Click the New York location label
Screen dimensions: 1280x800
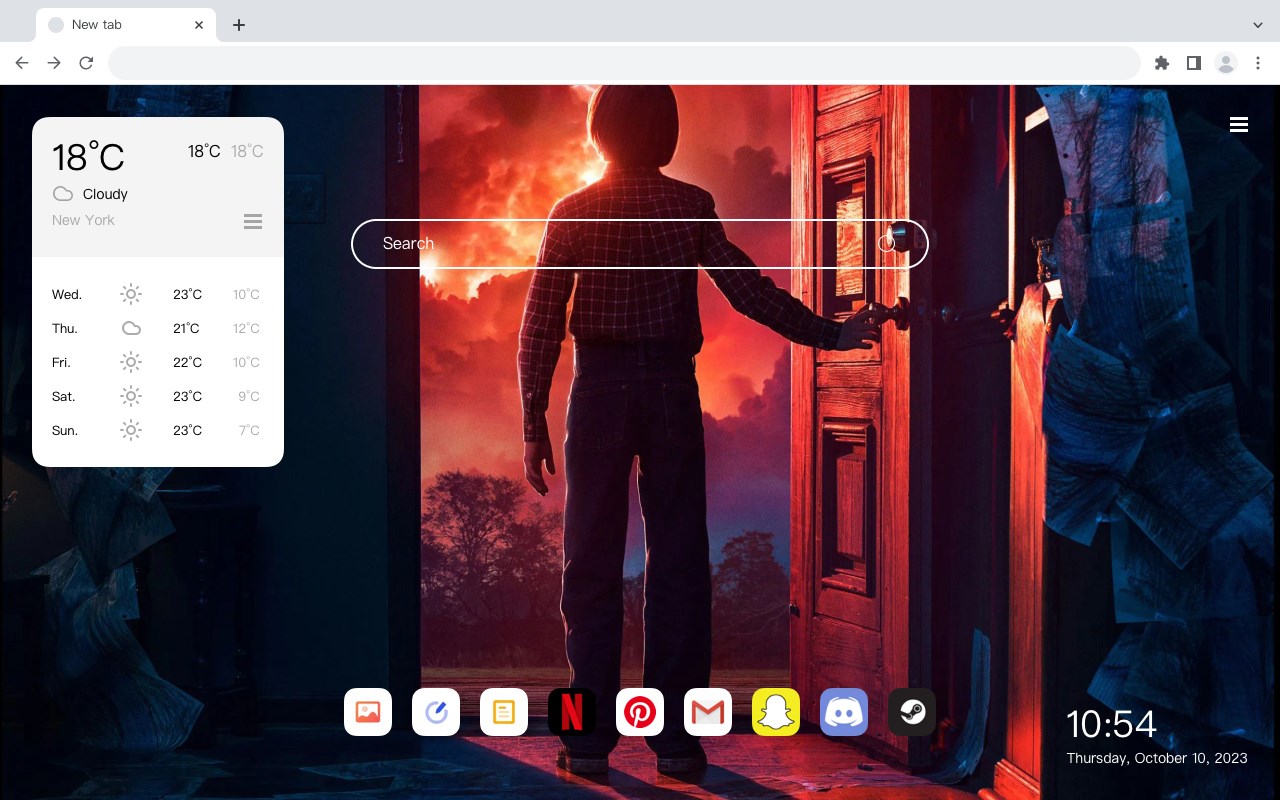pos(83,220)
